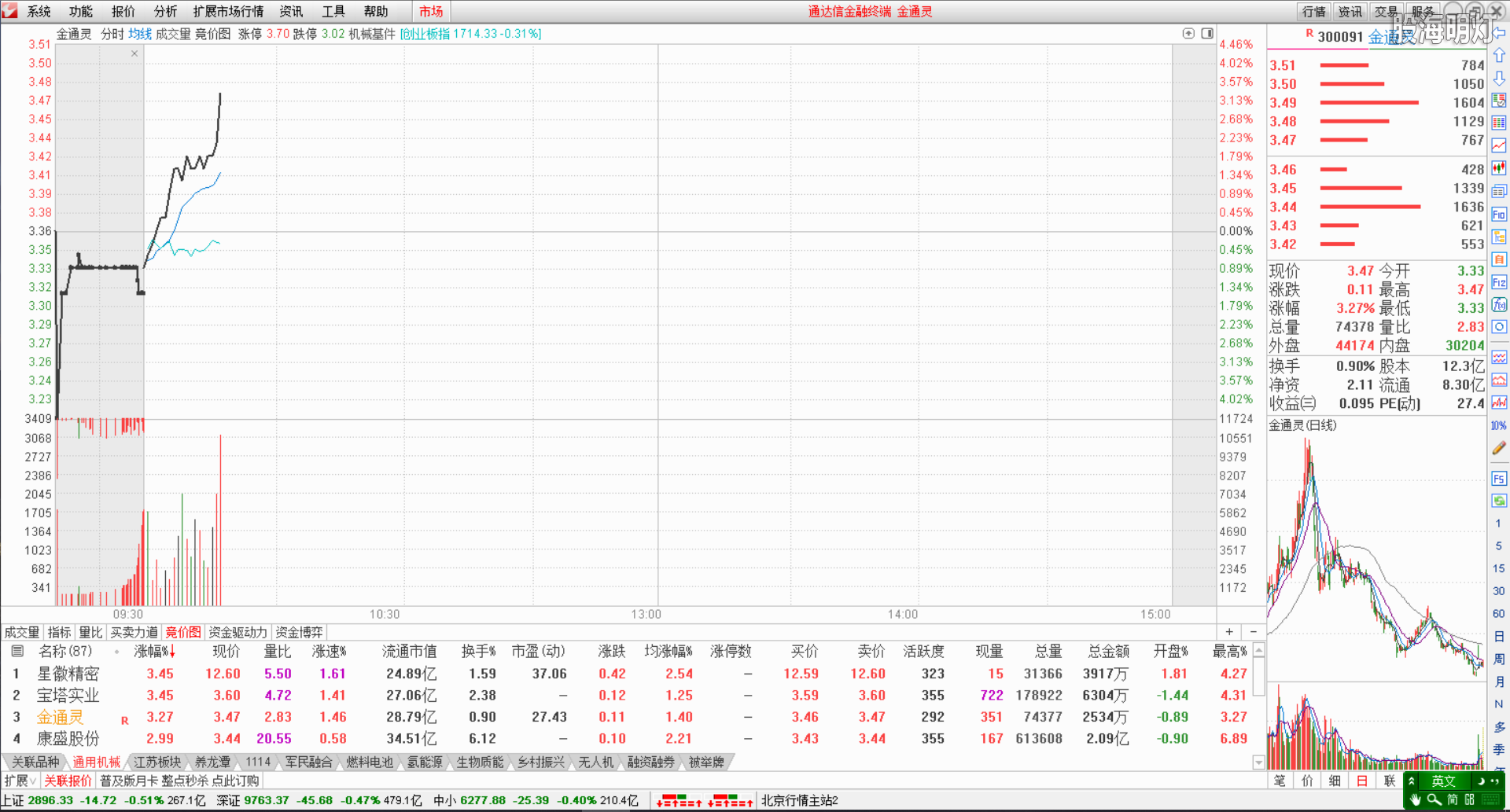Click the 价 price-distribution button
Screen dimensions: 1510x812
pyautogui.click(x=1307, y=781)
